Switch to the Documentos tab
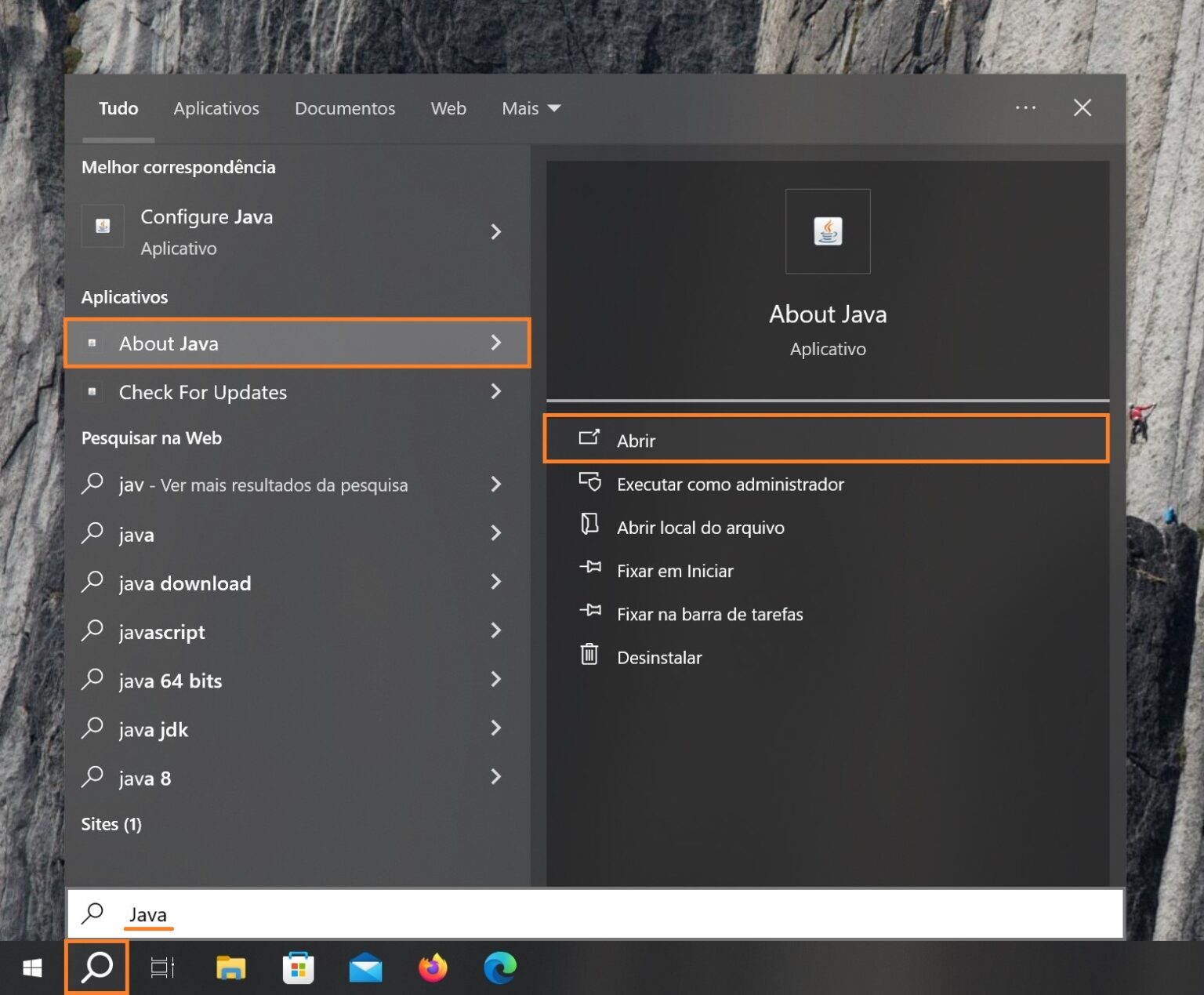1204x995 pixels. pos(345,108)
